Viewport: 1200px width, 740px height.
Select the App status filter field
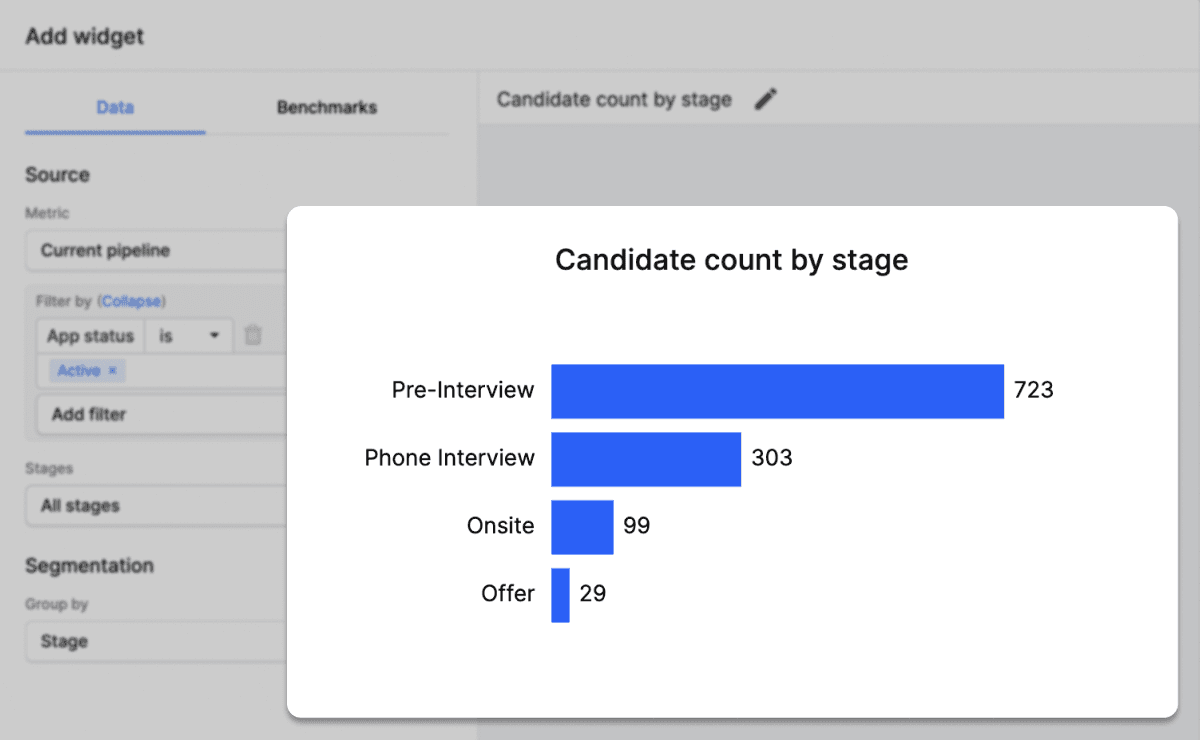click(x=90, y=336)
